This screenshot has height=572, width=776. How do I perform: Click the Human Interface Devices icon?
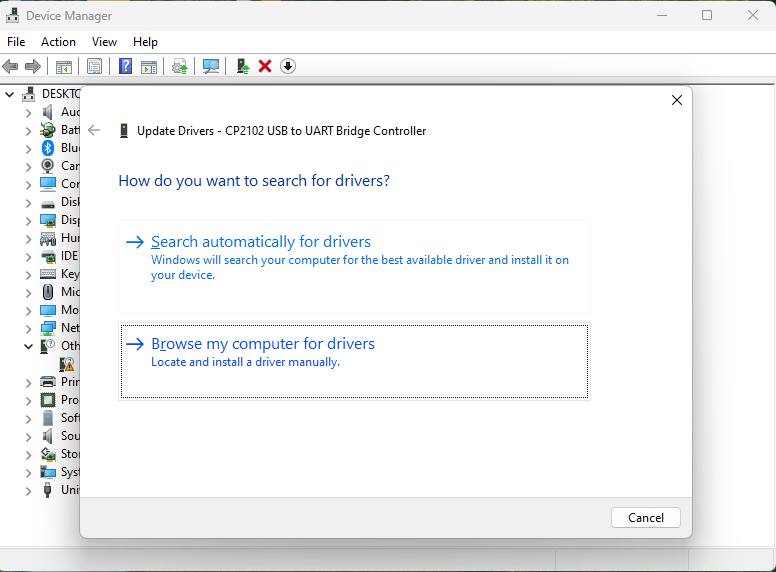(48, 238)
